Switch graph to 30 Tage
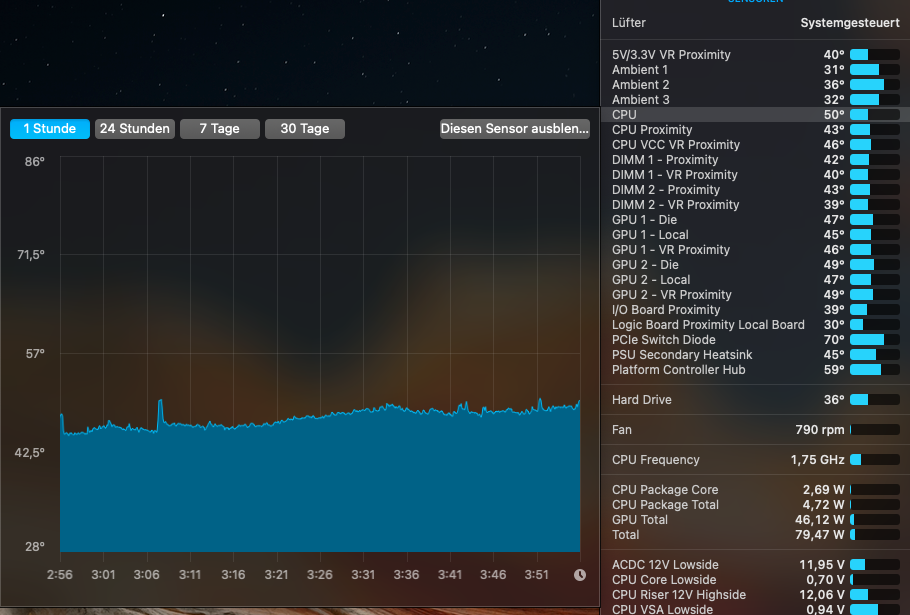The height and width of the screenshot is (615, 910). (305, 129)
